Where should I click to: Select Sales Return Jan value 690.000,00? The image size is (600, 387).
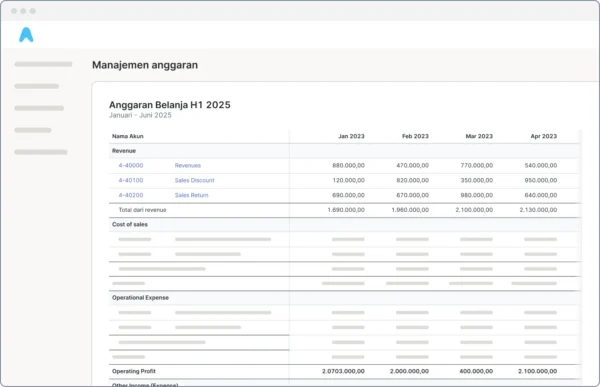(348, 195)
